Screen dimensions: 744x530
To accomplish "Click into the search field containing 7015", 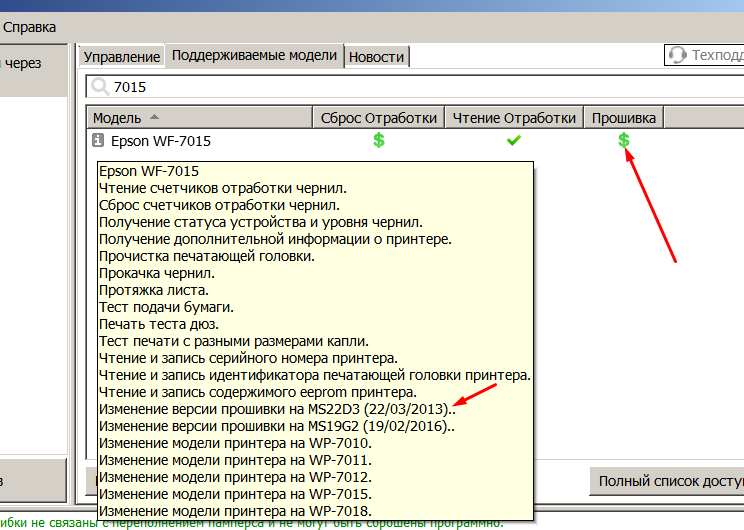I will pyautogui.click(x=415, y=87).
